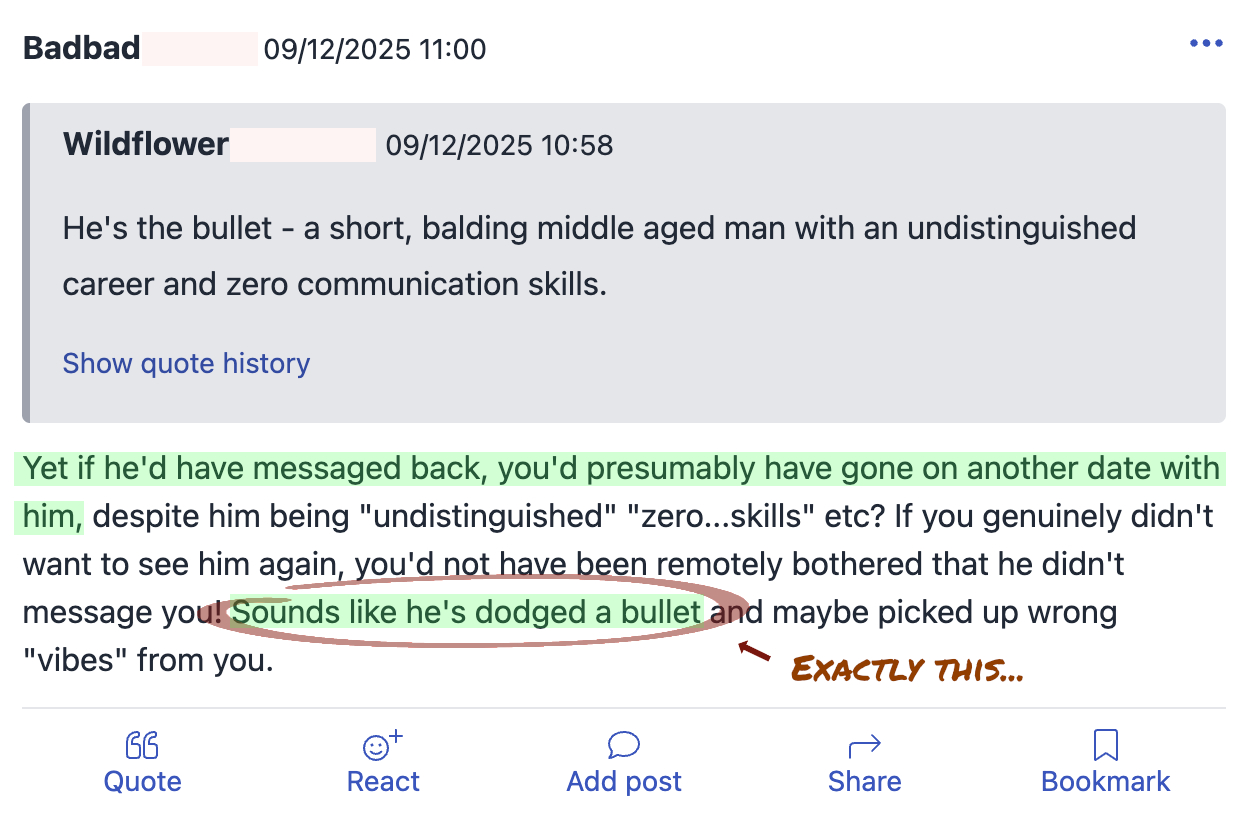Click the timestamp 09/12/2025 10:58
The image size is (1252, 814).
(x=498, y=145)
